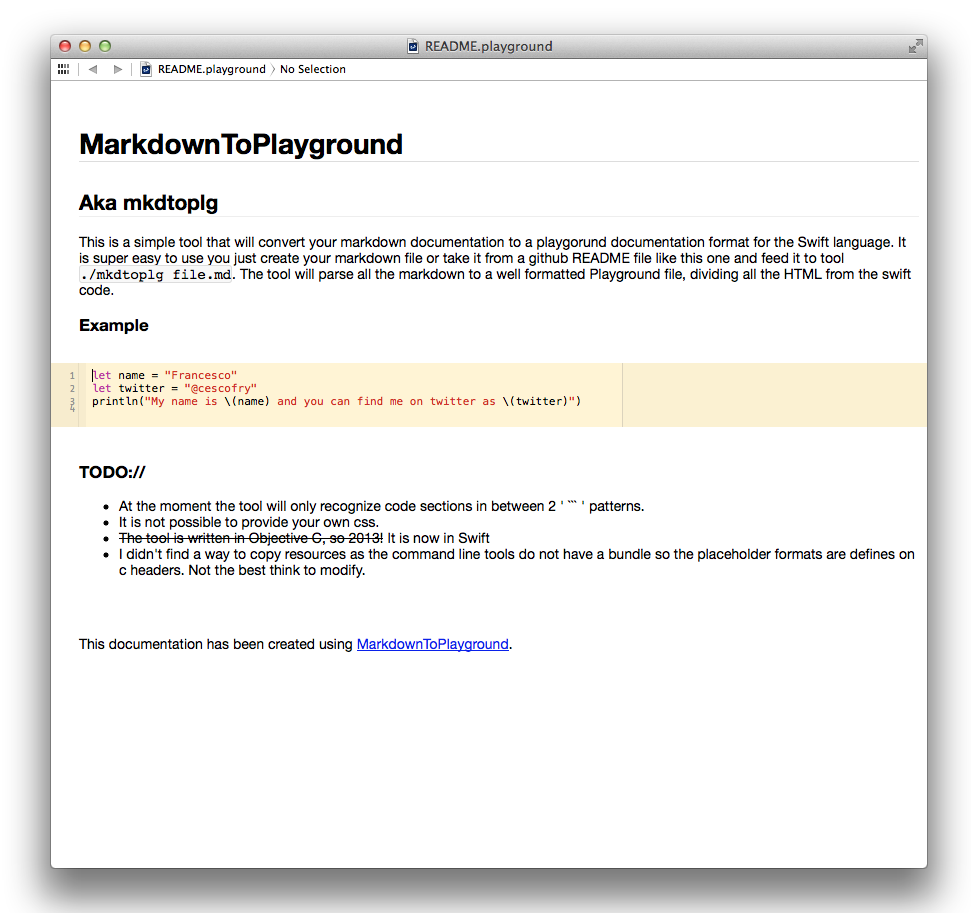Navigate back using the left jump bar arrow
The width and height of the screenshot is (971, 913).
(92, 68)
